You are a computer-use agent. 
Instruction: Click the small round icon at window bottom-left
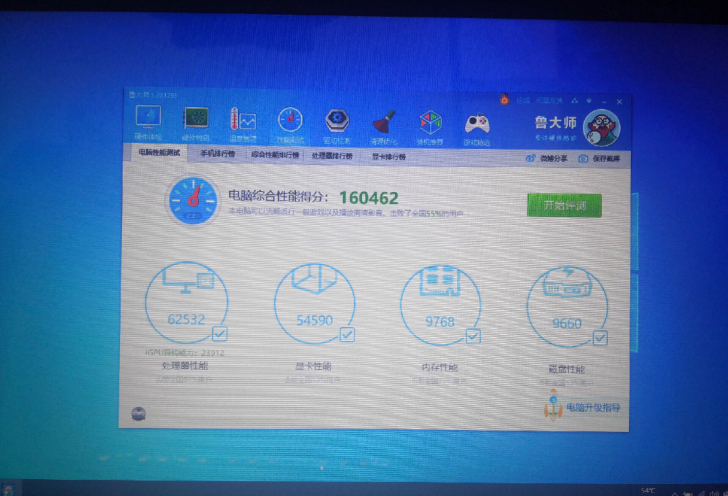tap(138, 413)
